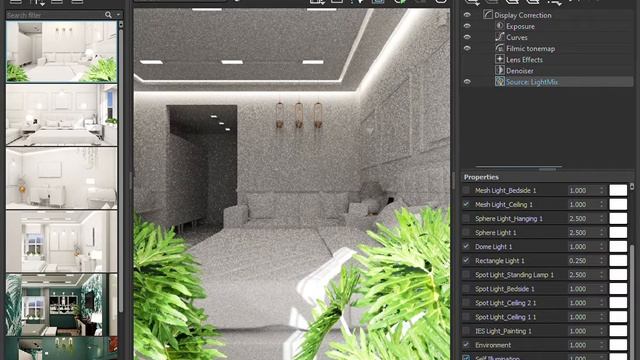640x360 pixels.
Task: Enable the Mesh Light_Bedside 1 checkbox
Action: (466, 190)
